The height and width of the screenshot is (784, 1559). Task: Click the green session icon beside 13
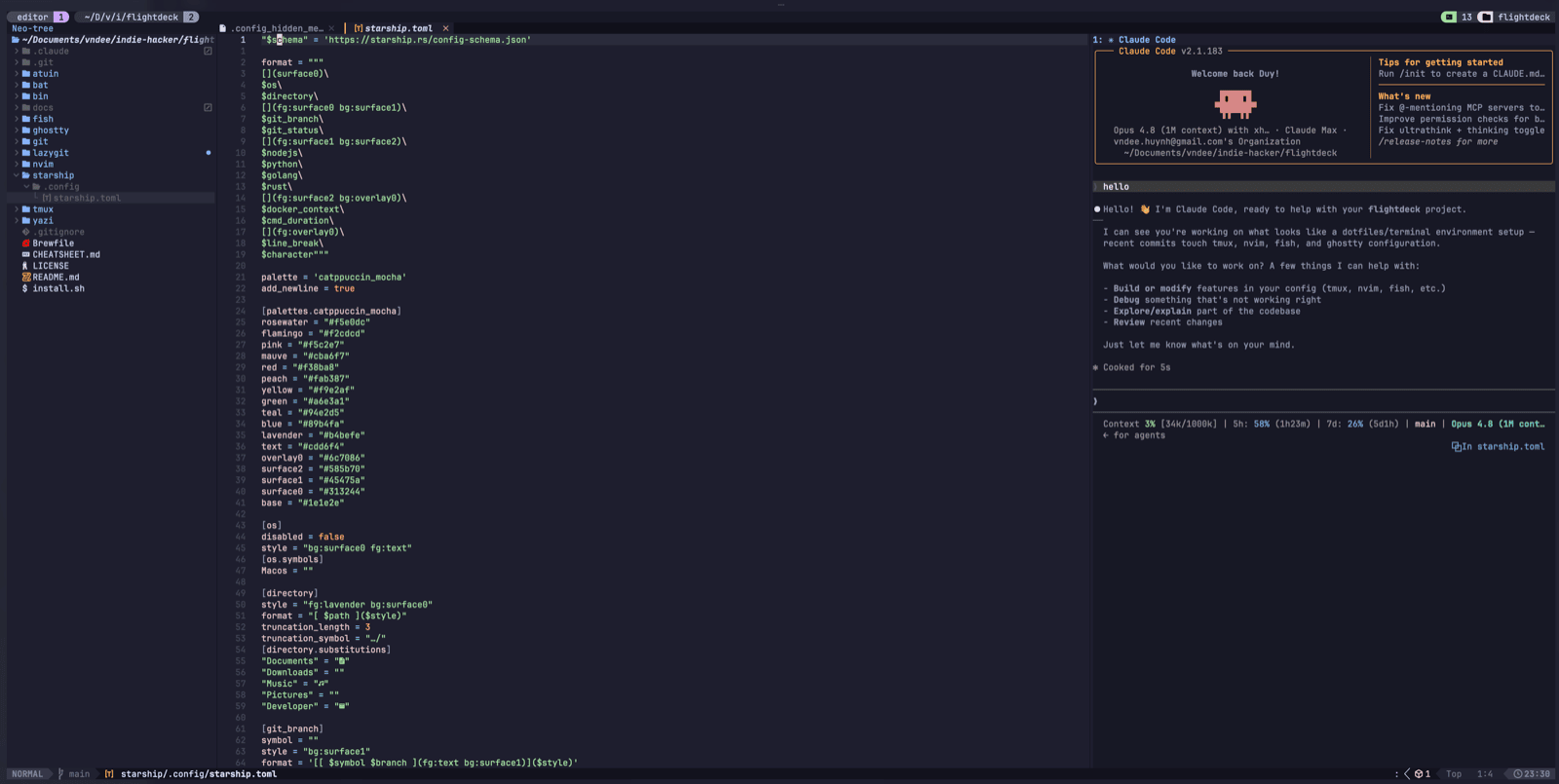1449,17
